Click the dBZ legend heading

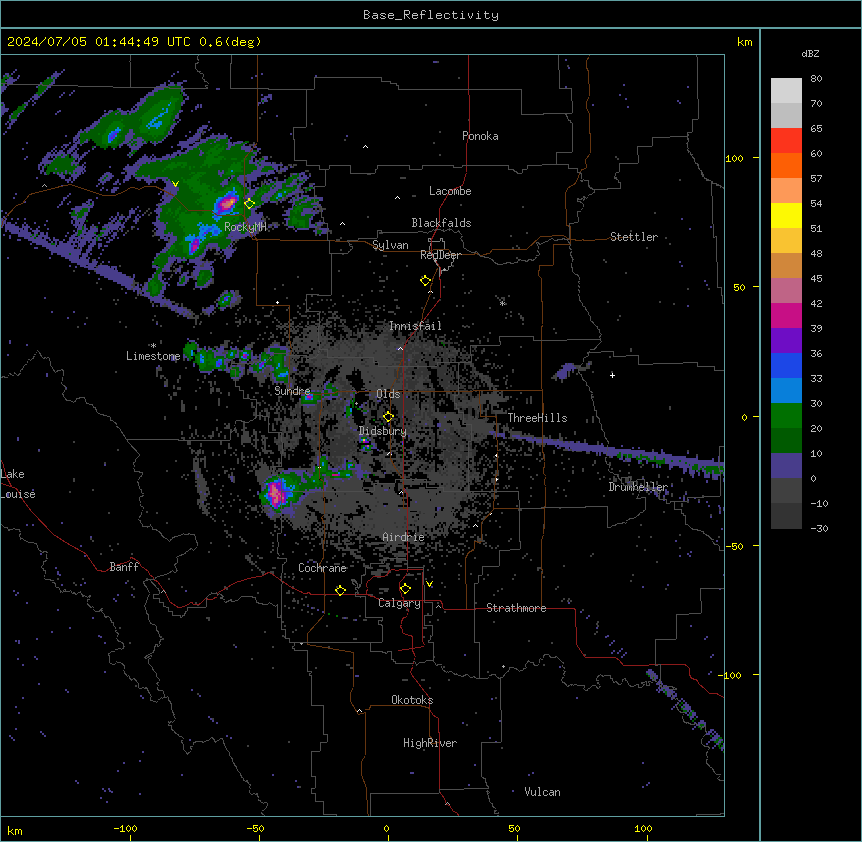click(x=810, y=54)
